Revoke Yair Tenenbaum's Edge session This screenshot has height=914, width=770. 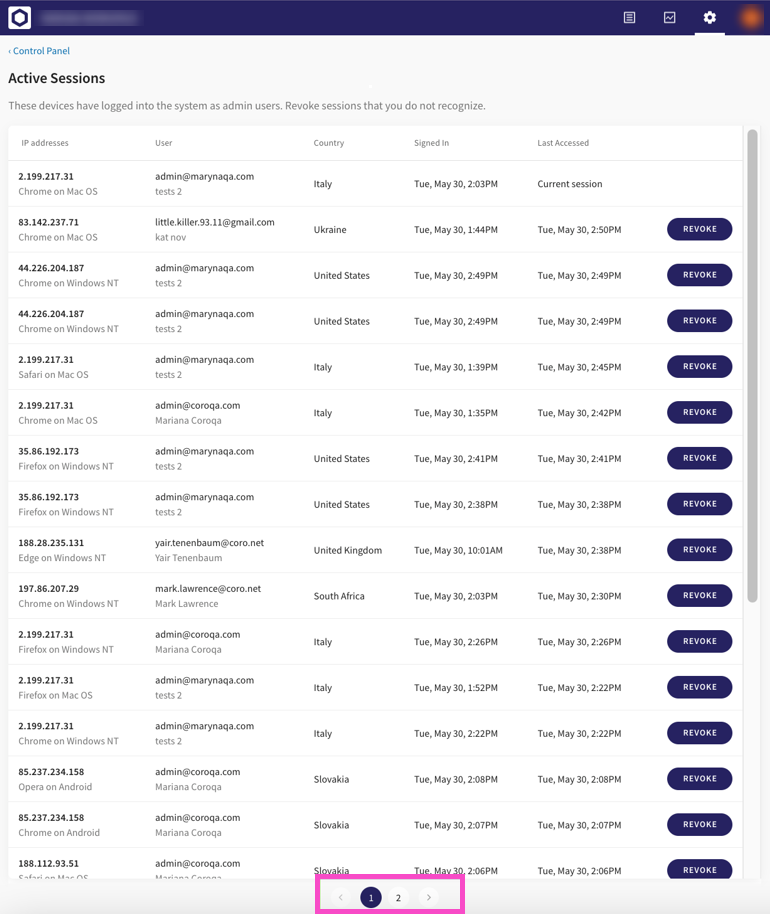(699, 550)
